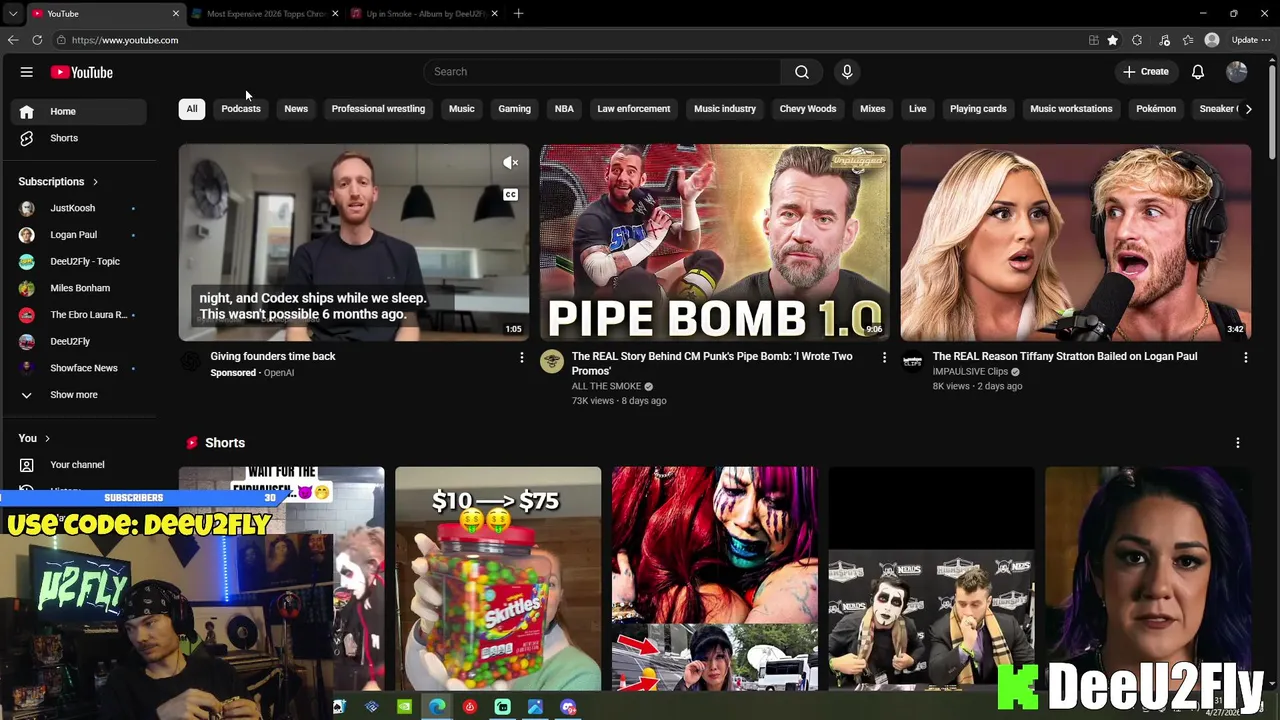Image resolution: width=1280 pixels, height=720 pixels.
Task: Select the Podcasts filter chip
Action: (241, 109)
